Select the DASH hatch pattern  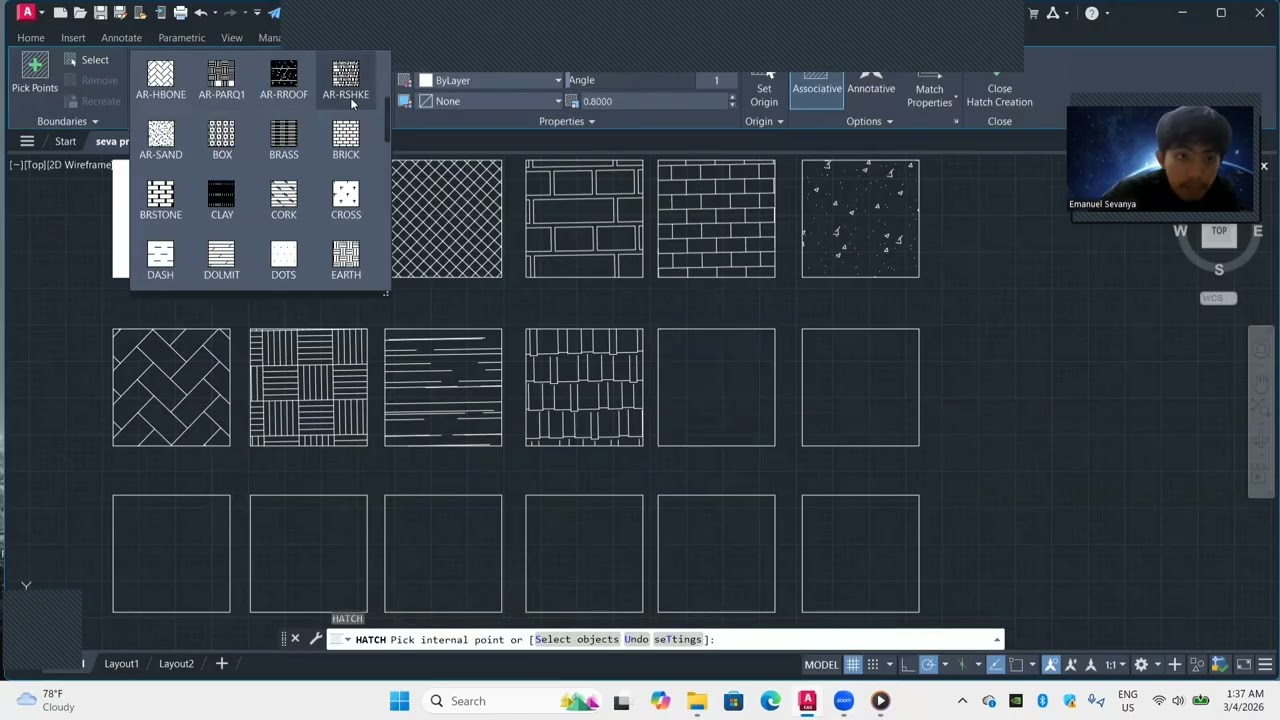pos(160,260)
